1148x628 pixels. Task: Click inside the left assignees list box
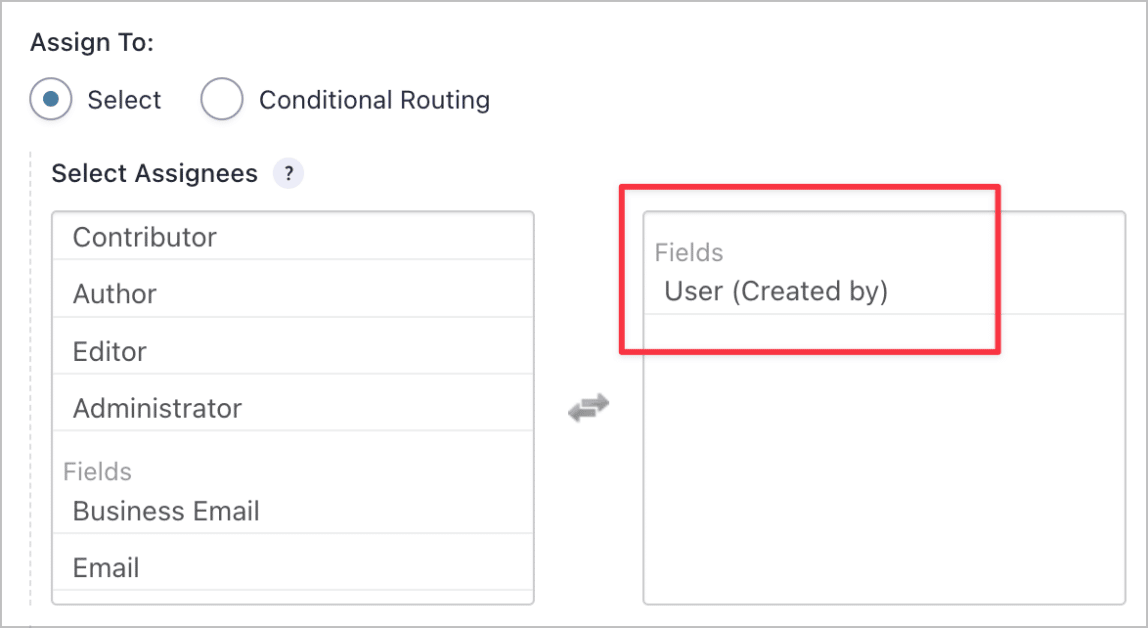click(x=293, y=450)
